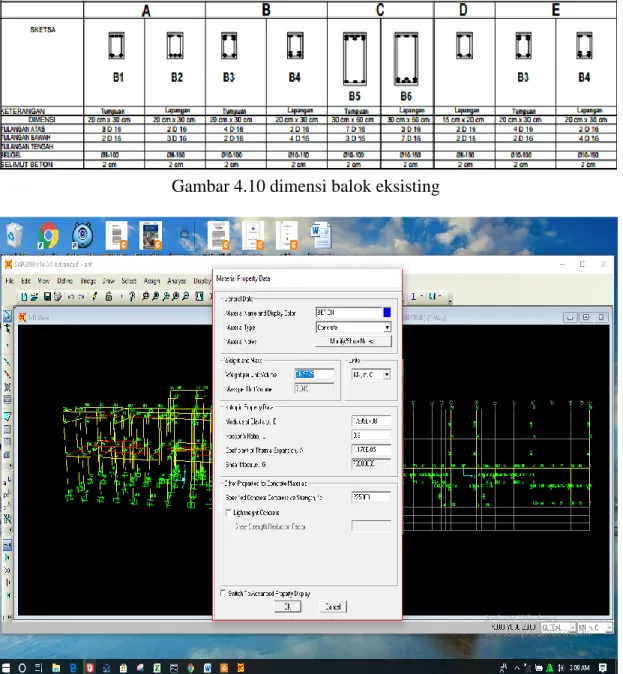Click the taskbar clock
The width and height of the screenshot is (623, 674).
579,668
